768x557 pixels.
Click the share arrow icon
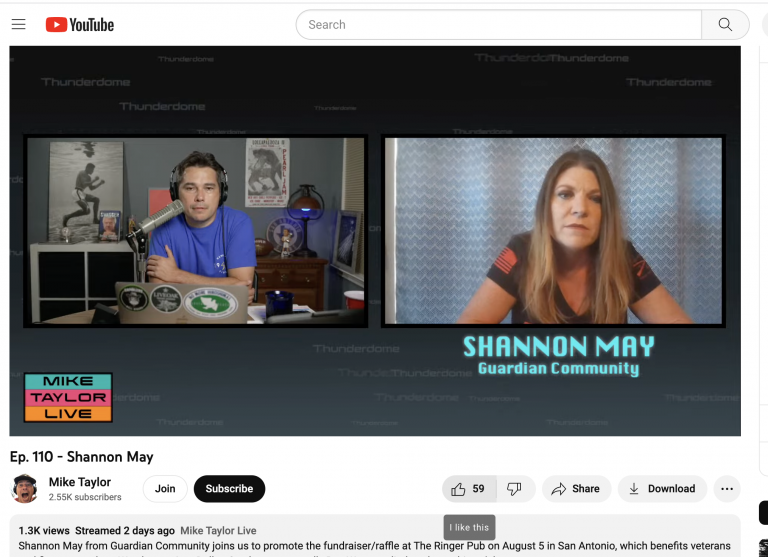click(559, 489)
